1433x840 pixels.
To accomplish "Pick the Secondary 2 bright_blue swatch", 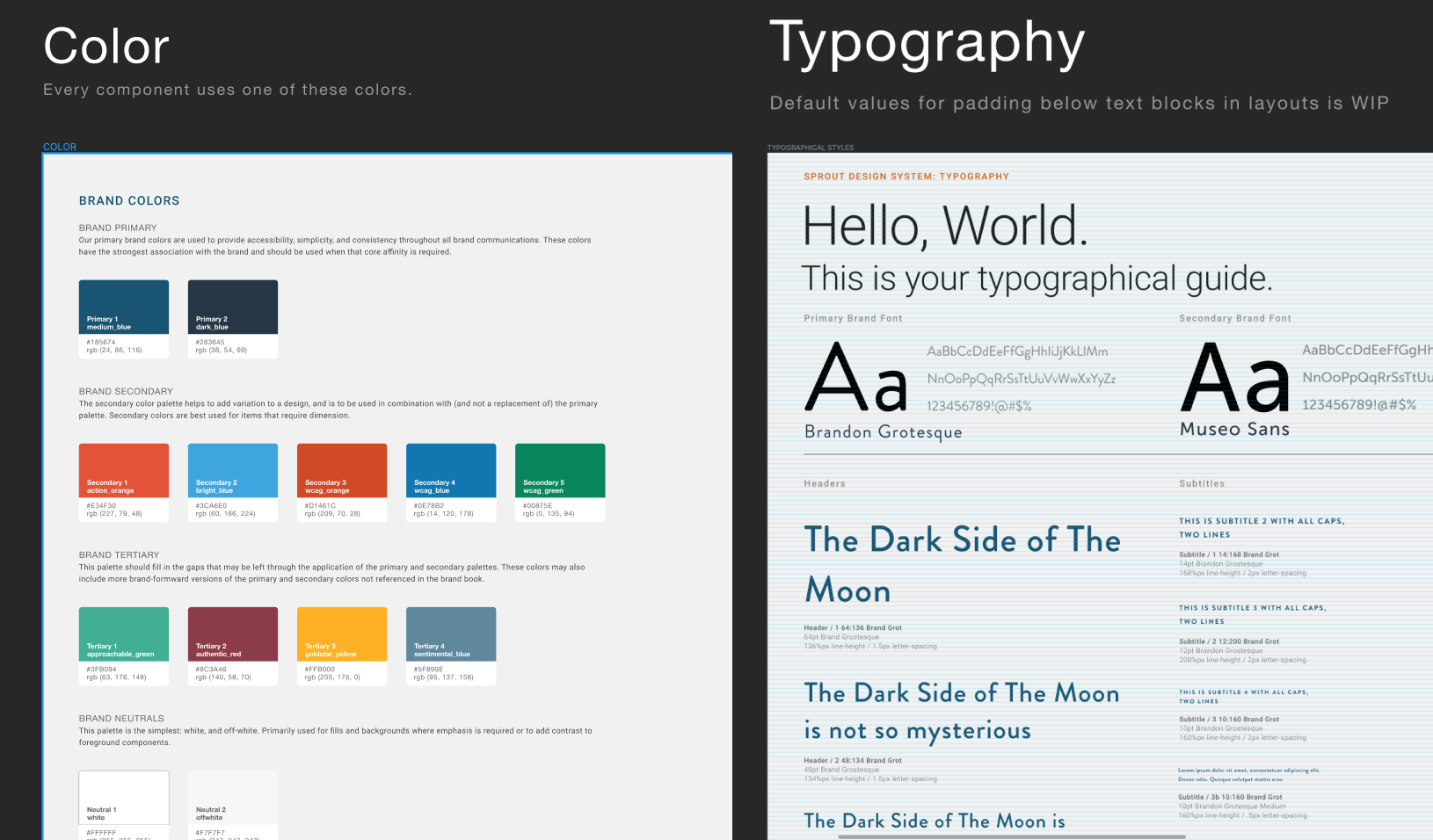I will (233, 470).
